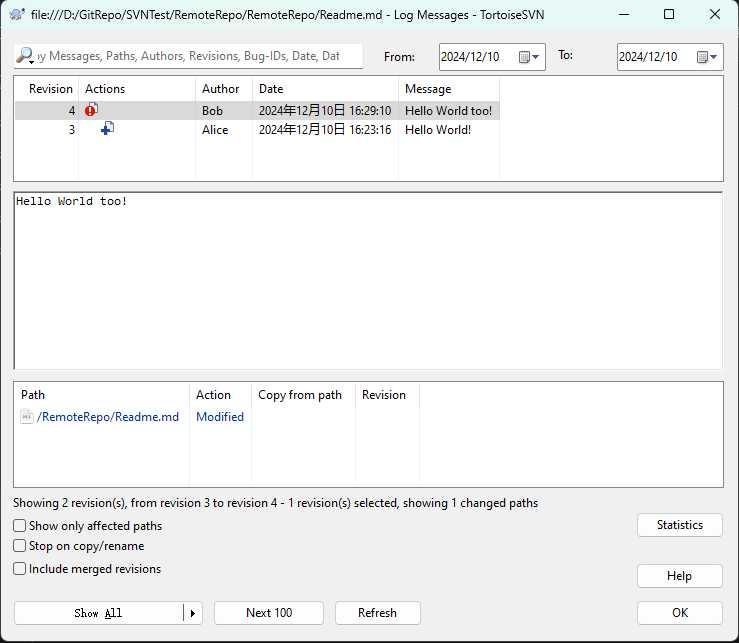Click the OK button

coord(680,613)
